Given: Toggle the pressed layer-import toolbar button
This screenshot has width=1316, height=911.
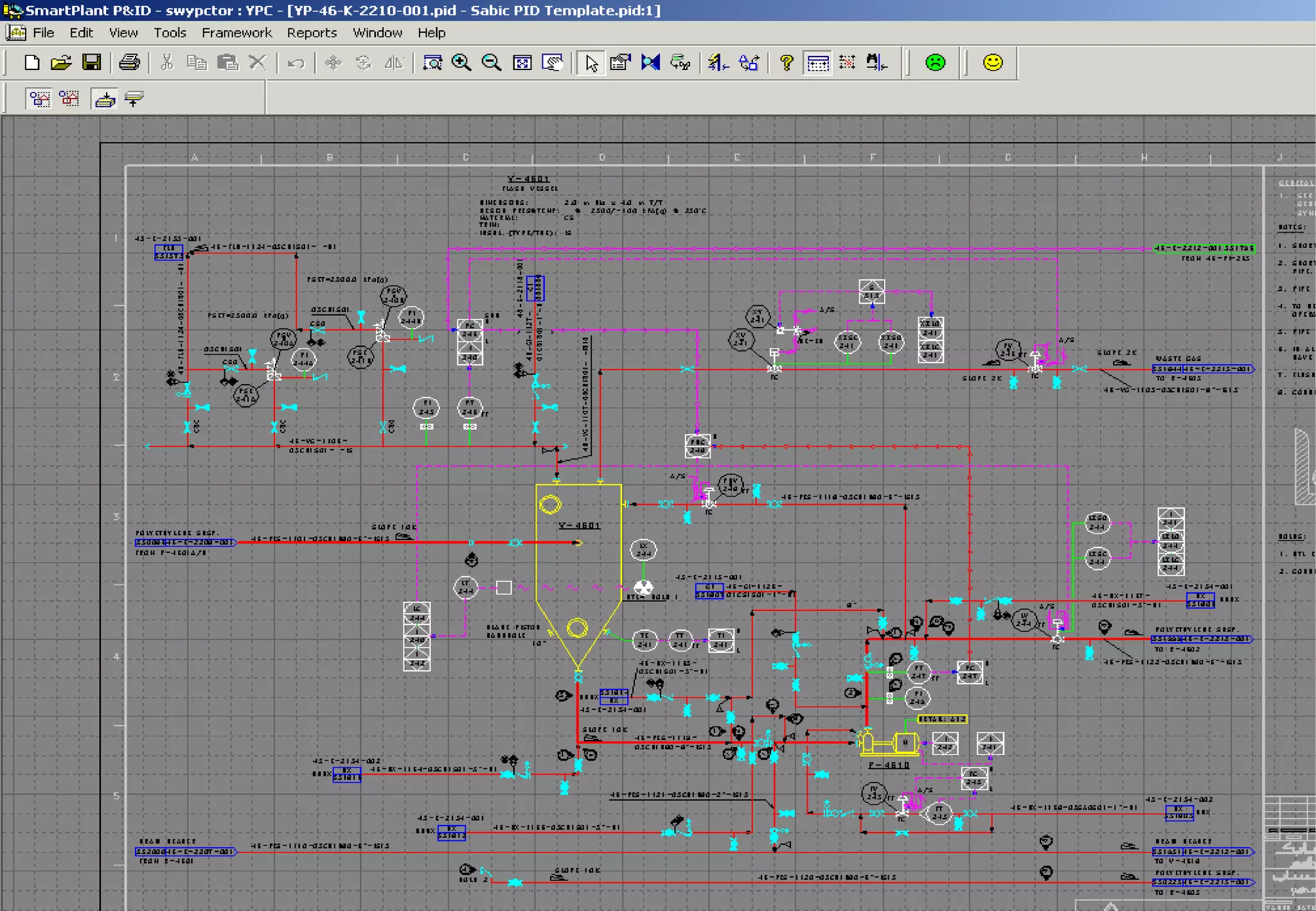Looking at the screenshot, I should click(x=105, y=99).
